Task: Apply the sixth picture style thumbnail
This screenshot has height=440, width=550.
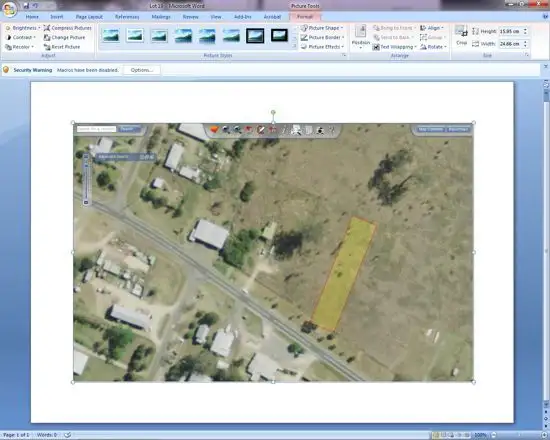Action: [231, 35]
